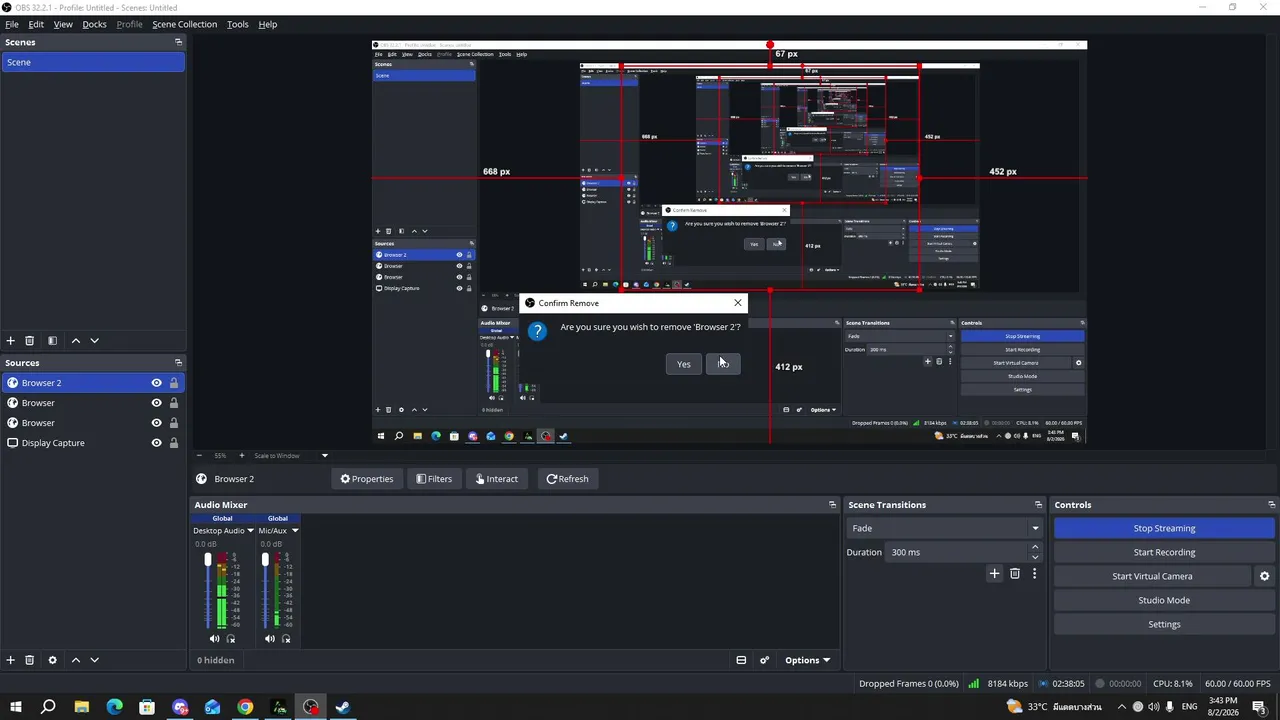The width and height of the screenshot is (1280, 720).
Task: Launch File Explorer from the taskbar
Action: tap(82, 707)
